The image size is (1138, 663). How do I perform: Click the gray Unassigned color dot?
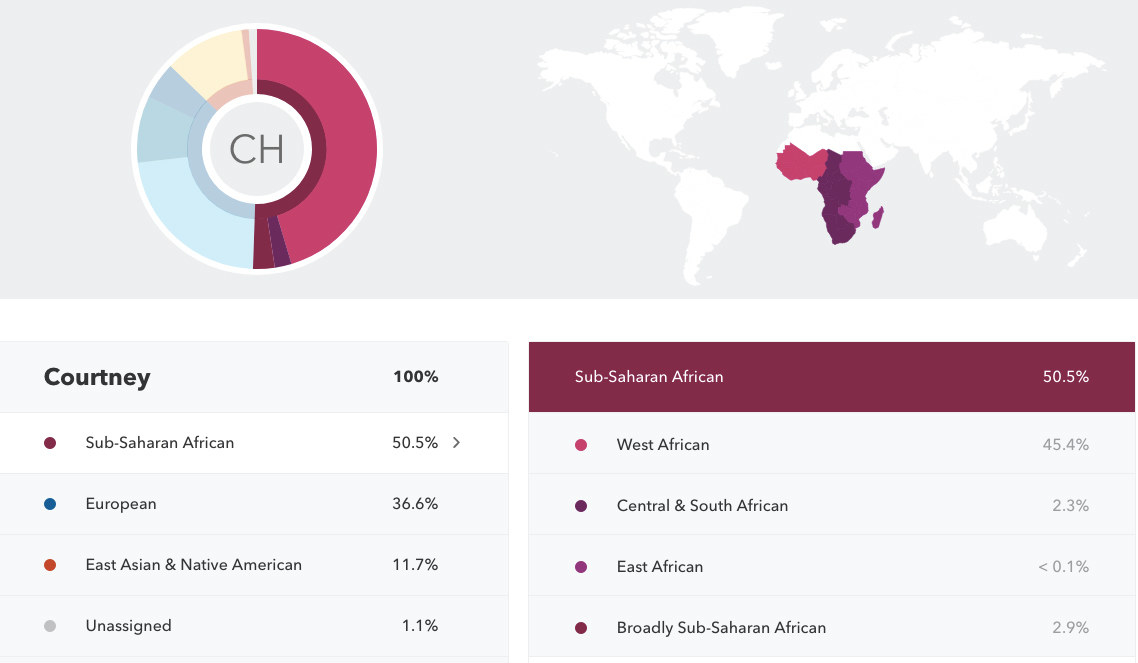(x=50, y=626)
